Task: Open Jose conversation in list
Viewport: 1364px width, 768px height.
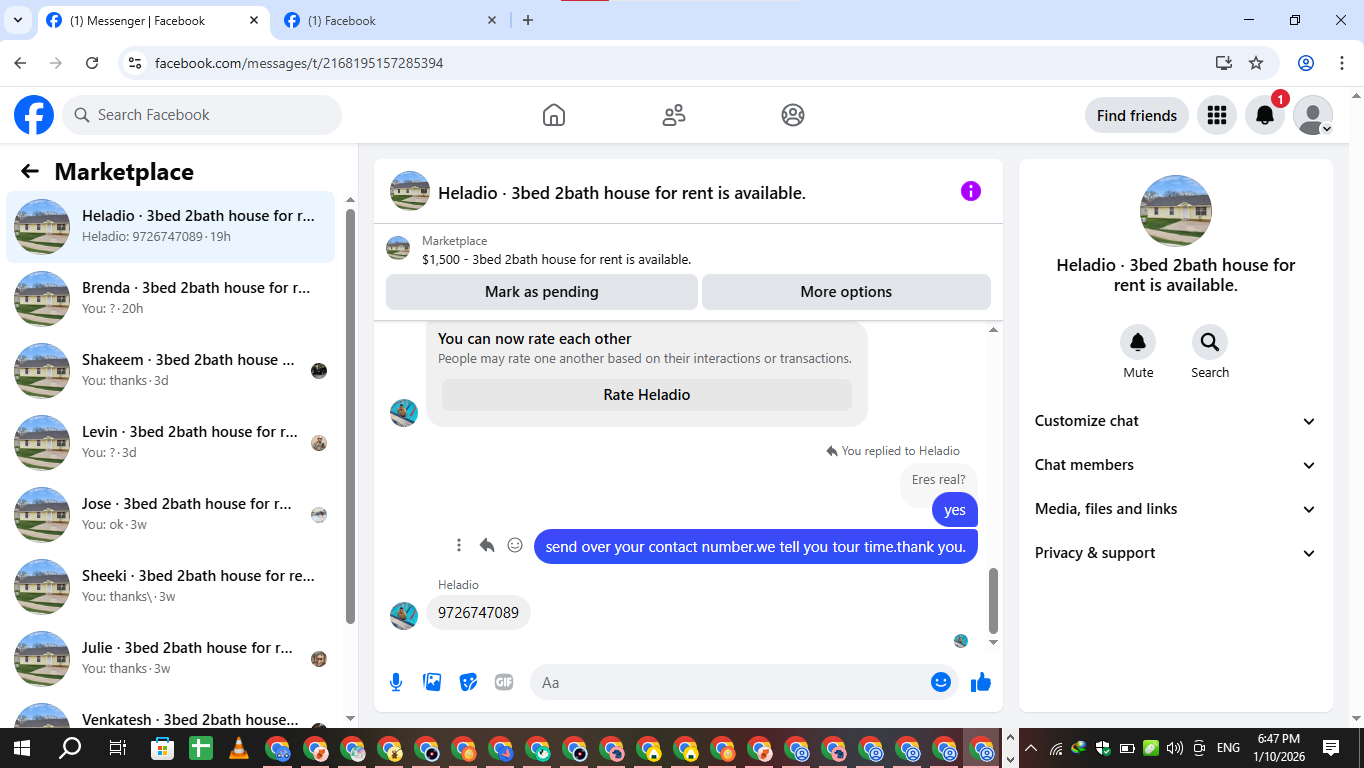Action: [x=171, y=515]
